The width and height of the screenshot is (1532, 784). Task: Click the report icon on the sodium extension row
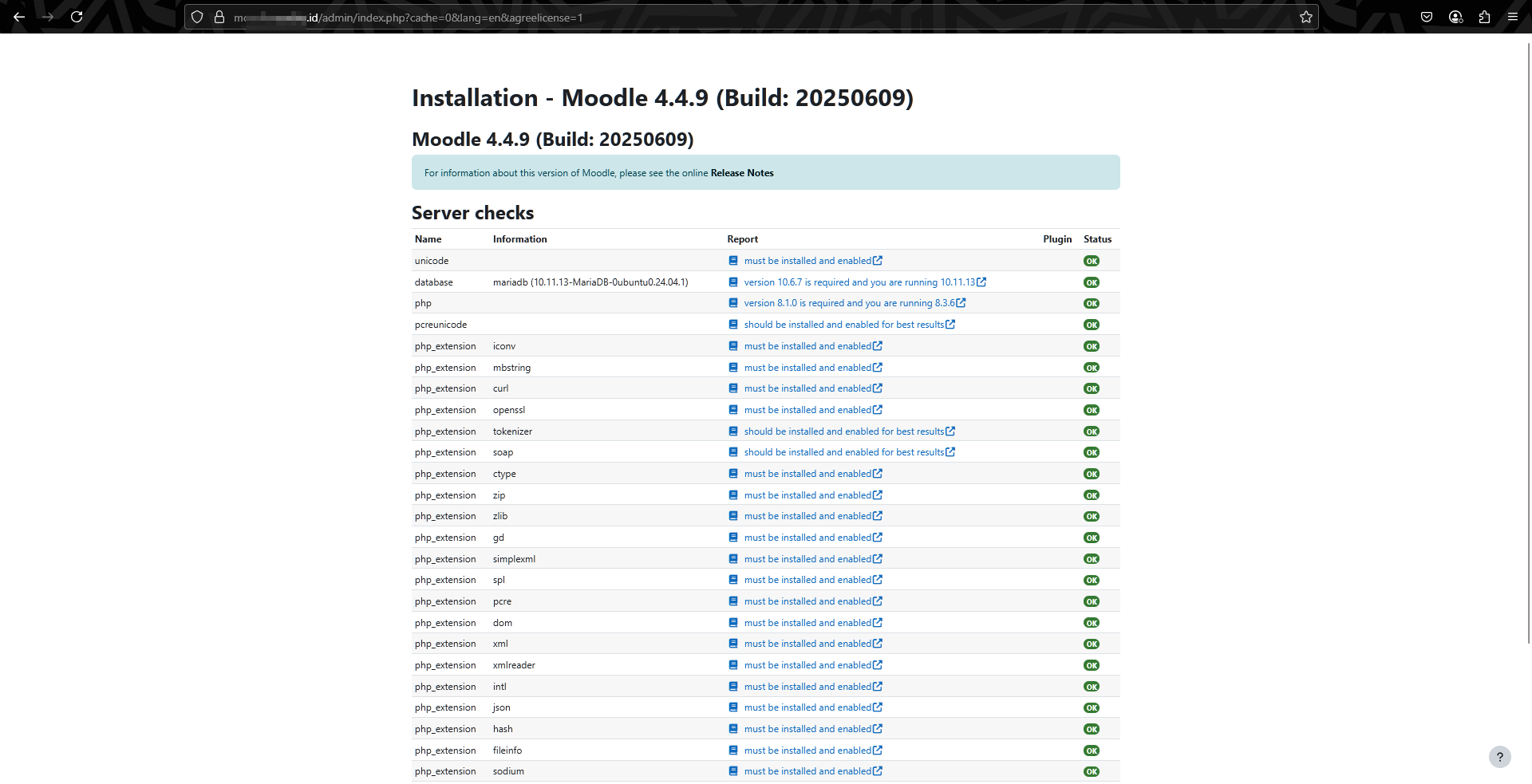point(732,771)
